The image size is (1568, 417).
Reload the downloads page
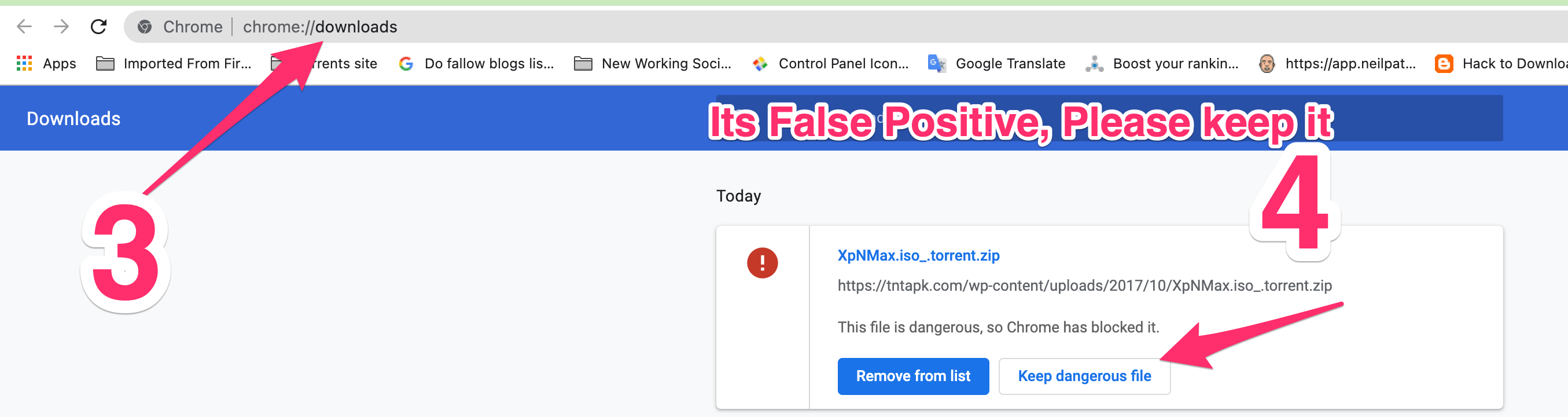[98, 27]
